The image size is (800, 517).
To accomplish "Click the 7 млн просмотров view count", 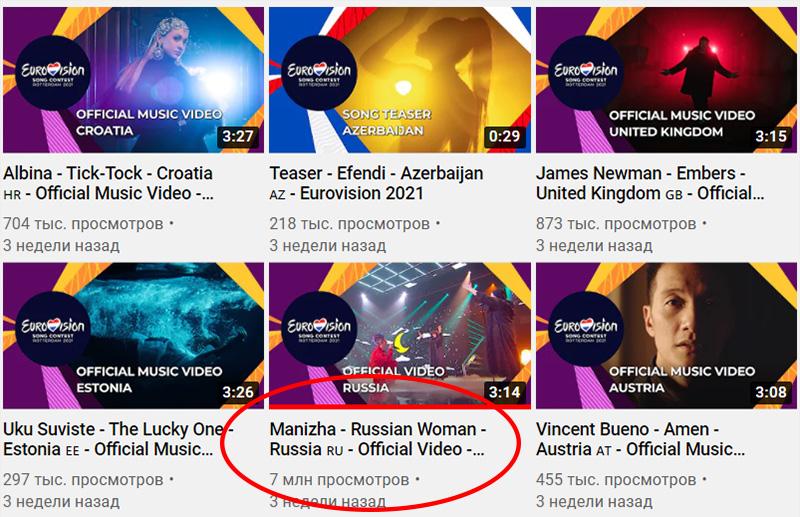I will (339, 480).
